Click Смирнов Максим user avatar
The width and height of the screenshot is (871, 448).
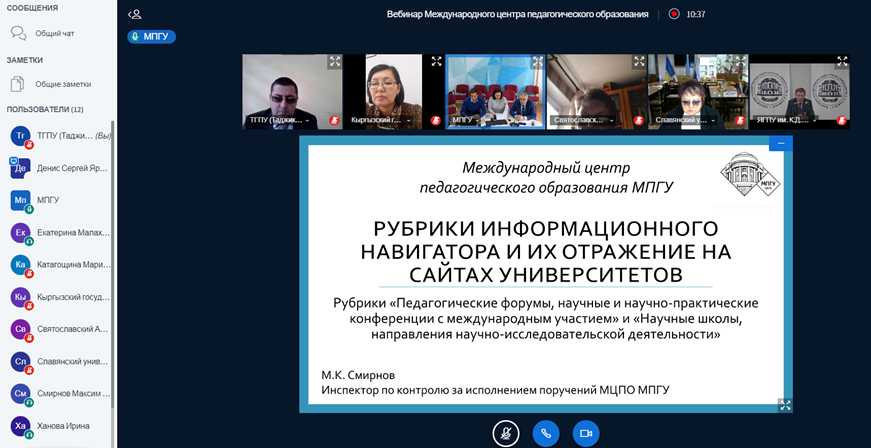21,394
